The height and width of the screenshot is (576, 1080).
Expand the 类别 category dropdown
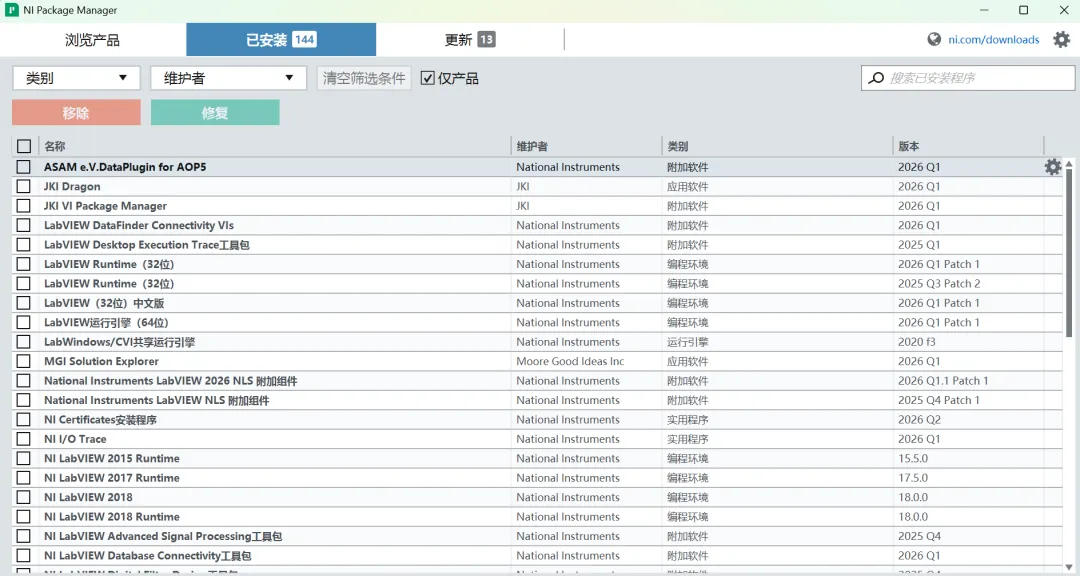click(76, 78)
